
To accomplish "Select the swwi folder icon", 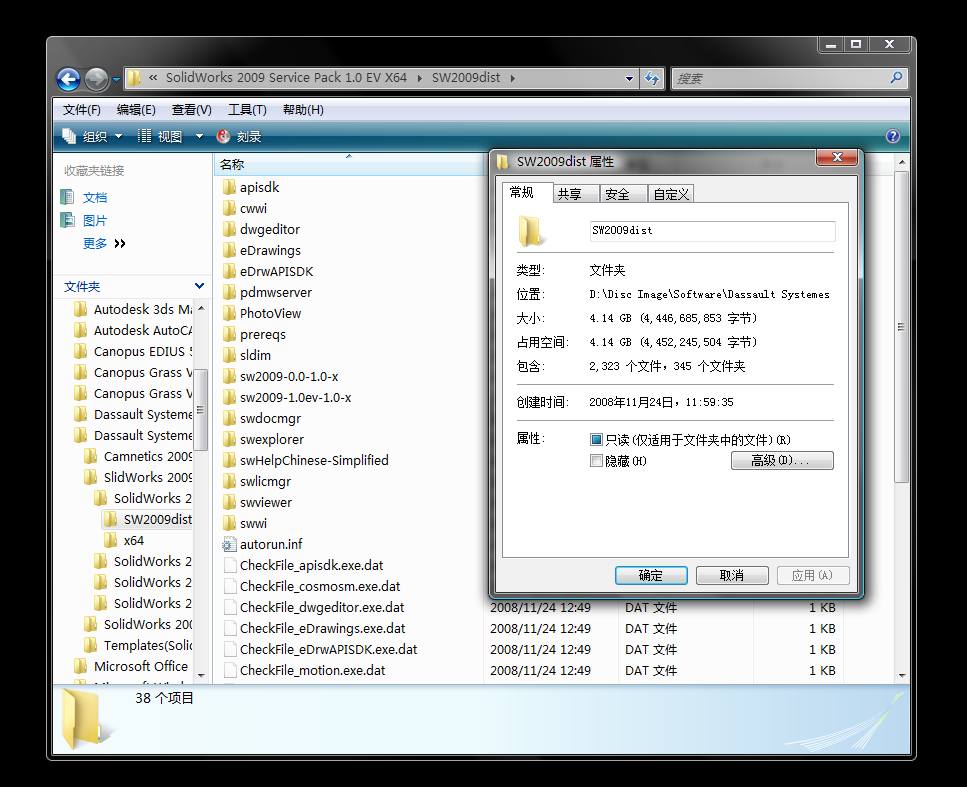I will coord(229,522).
